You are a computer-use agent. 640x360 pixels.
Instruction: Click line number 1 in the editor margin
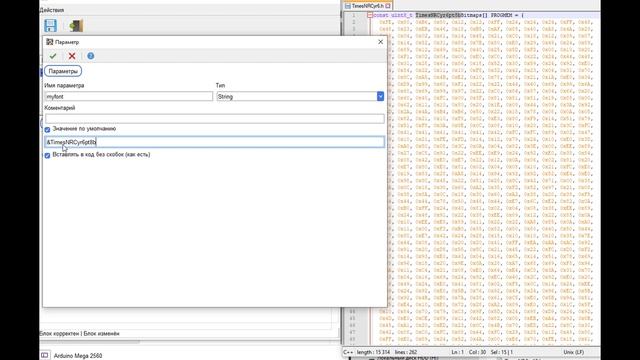(x=353, y=15)
